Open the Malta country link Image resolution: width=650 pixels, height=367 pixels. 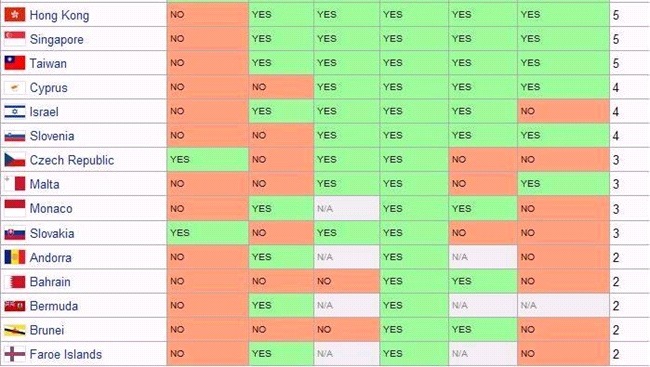44,184
